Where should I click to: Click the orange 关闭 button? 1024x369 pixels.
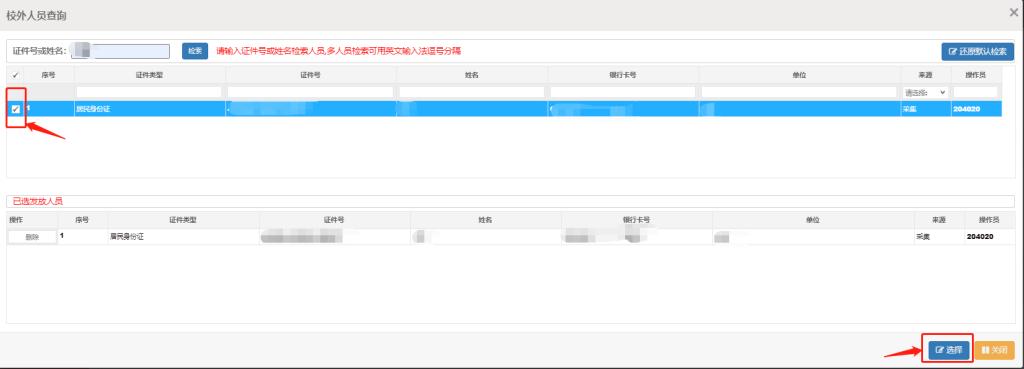tap(995, 350)
